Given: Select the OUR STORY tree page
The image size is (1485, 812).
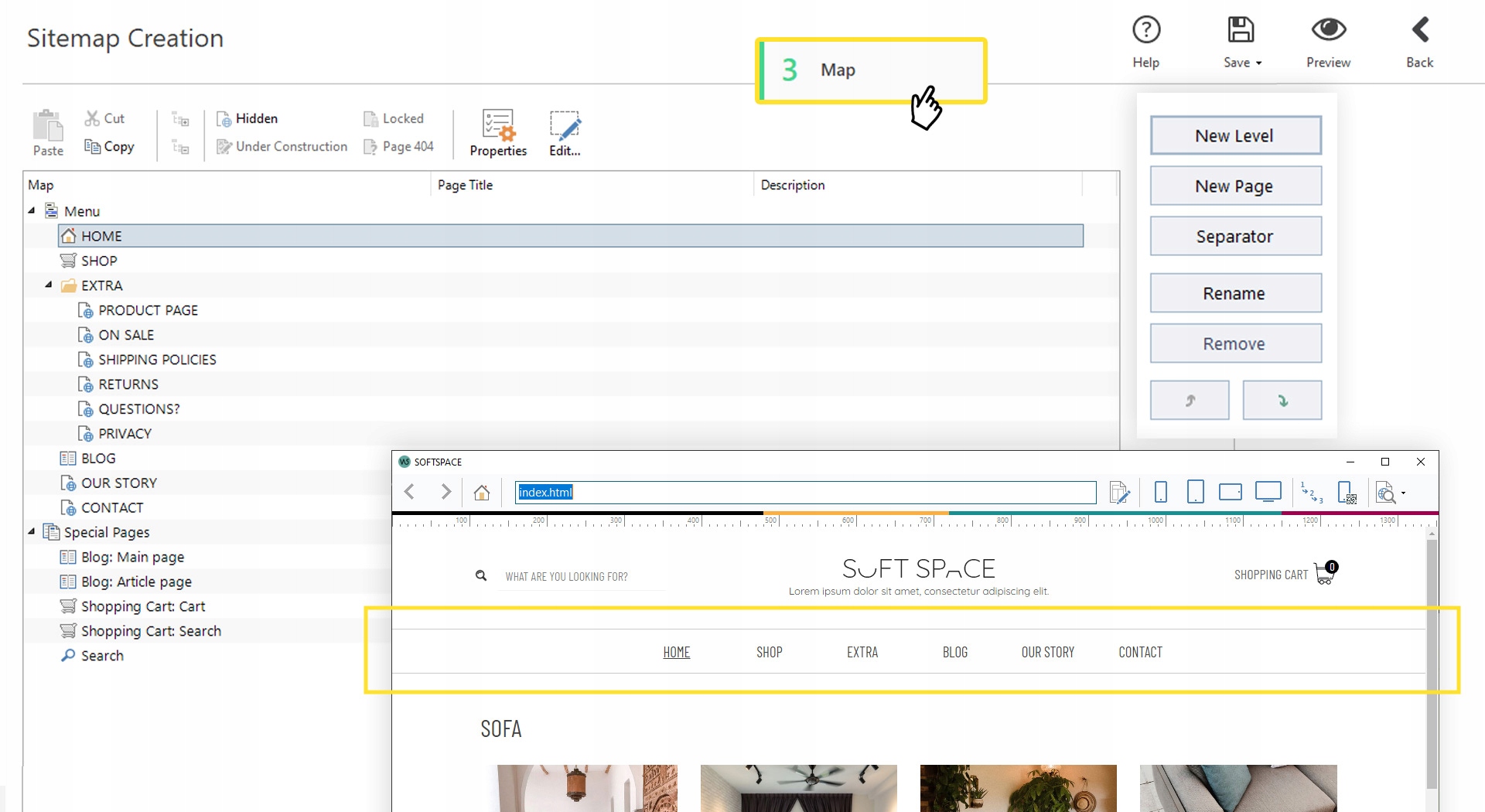Looking at the screenshot, I should 109,483.
